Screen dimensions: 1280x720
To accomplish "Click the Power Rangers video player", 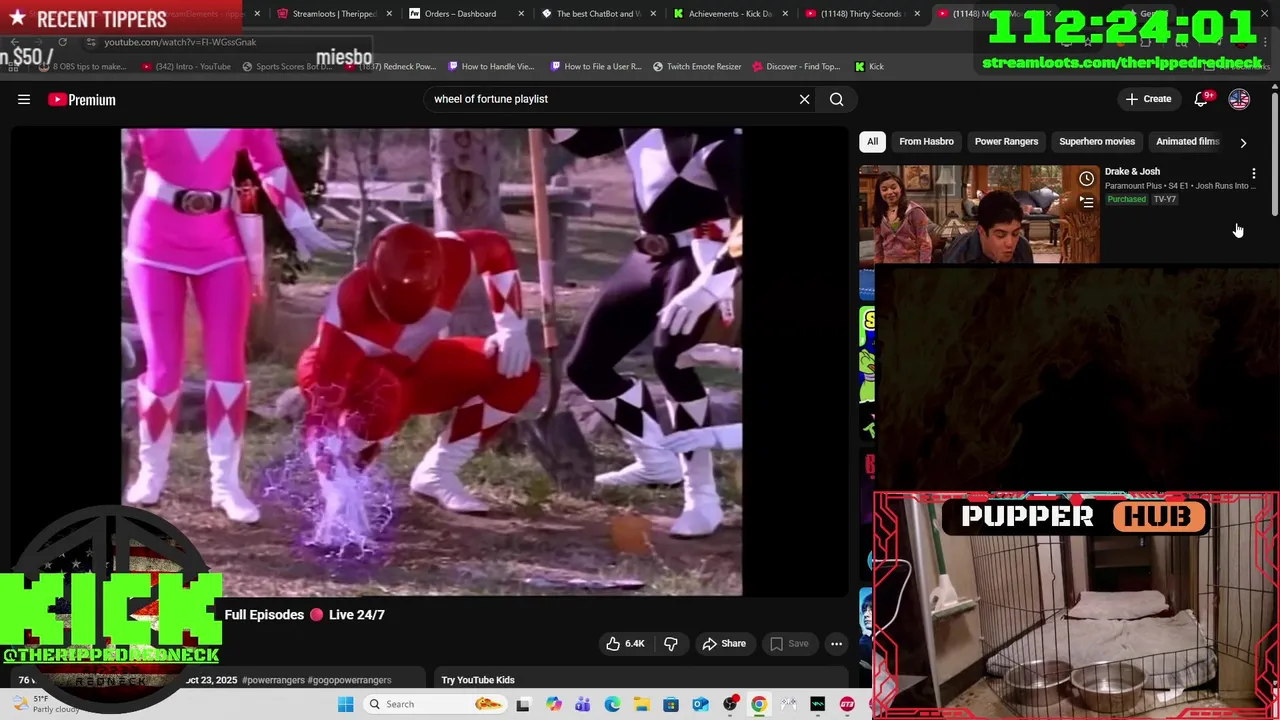I will point(431,361).
